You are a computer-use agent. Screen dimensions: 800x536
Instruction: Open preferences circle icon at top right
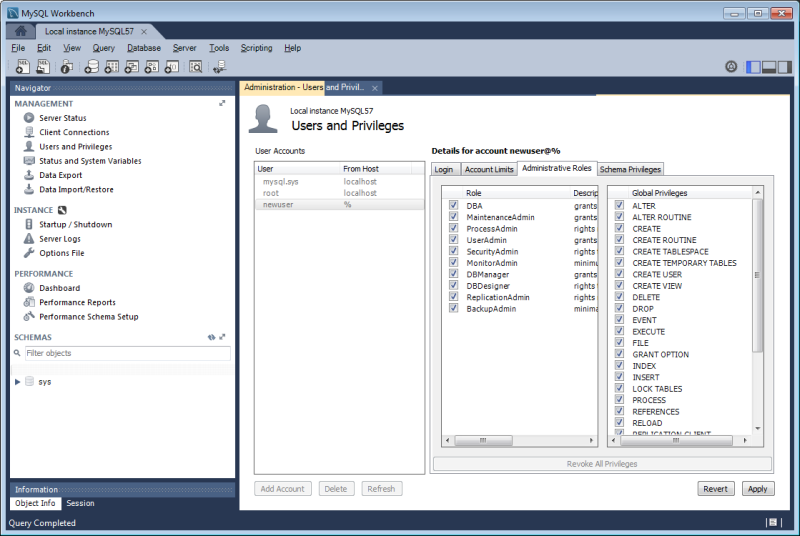pyautogui.click(x=731, y=66)
